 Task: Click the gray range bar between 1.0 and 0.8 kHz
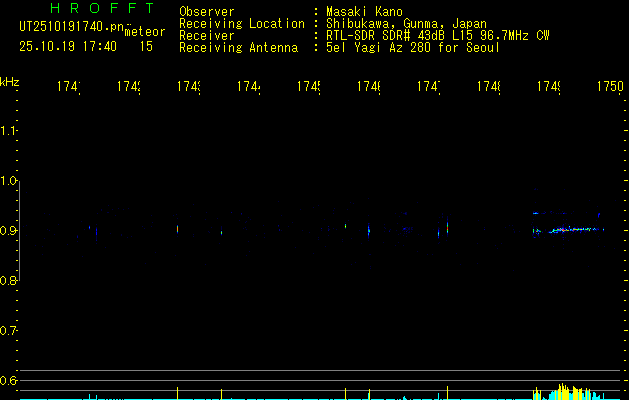tap(19, 231)
